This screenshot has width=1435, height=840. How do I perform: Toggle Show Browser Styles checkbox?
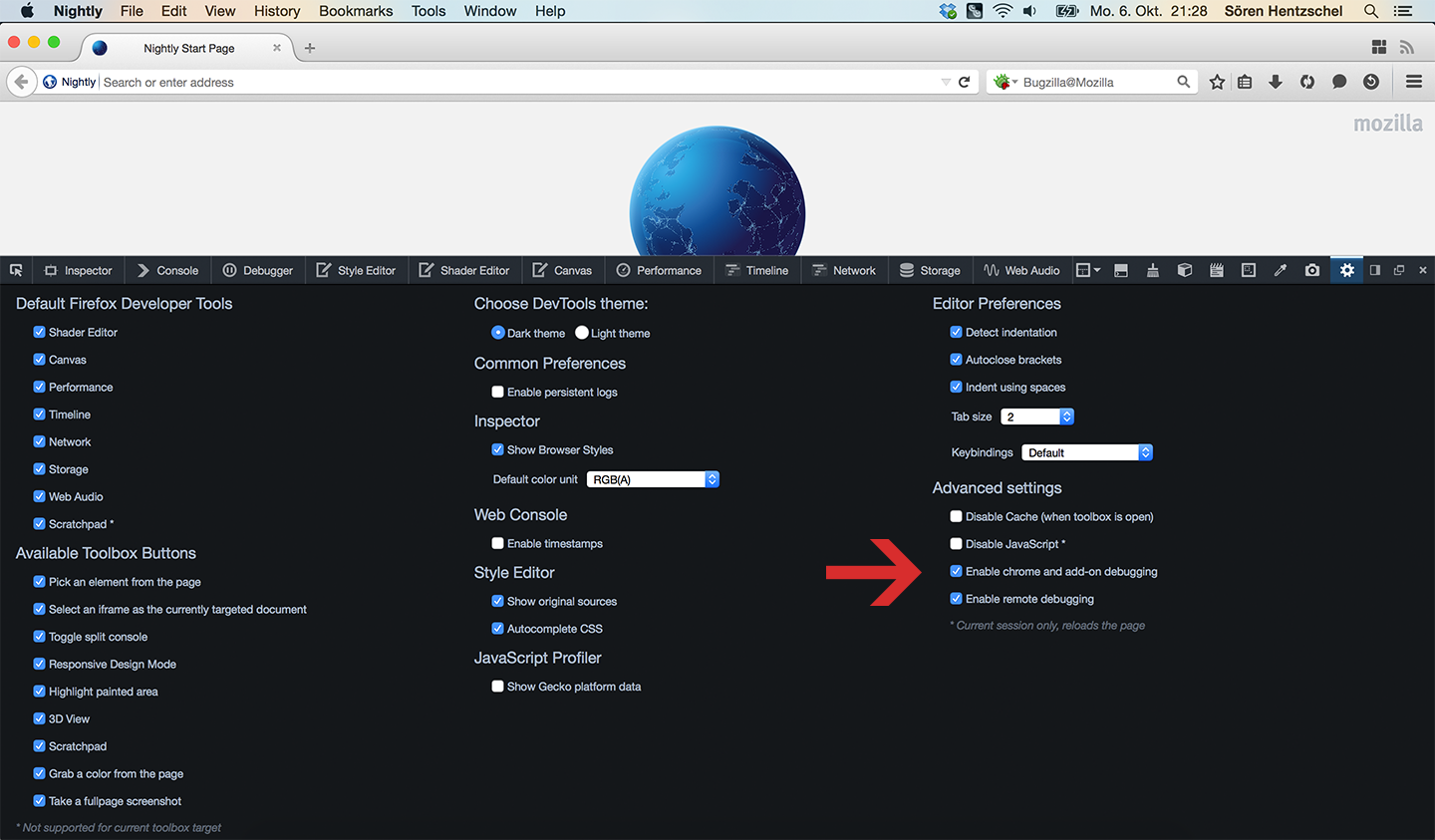tap(497, 449)
